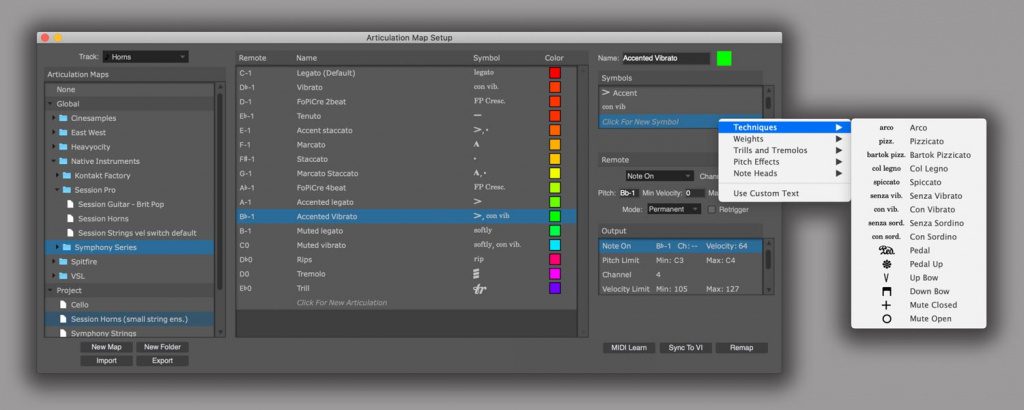Collapse the Session Pro folder

(x=57, y=190)
